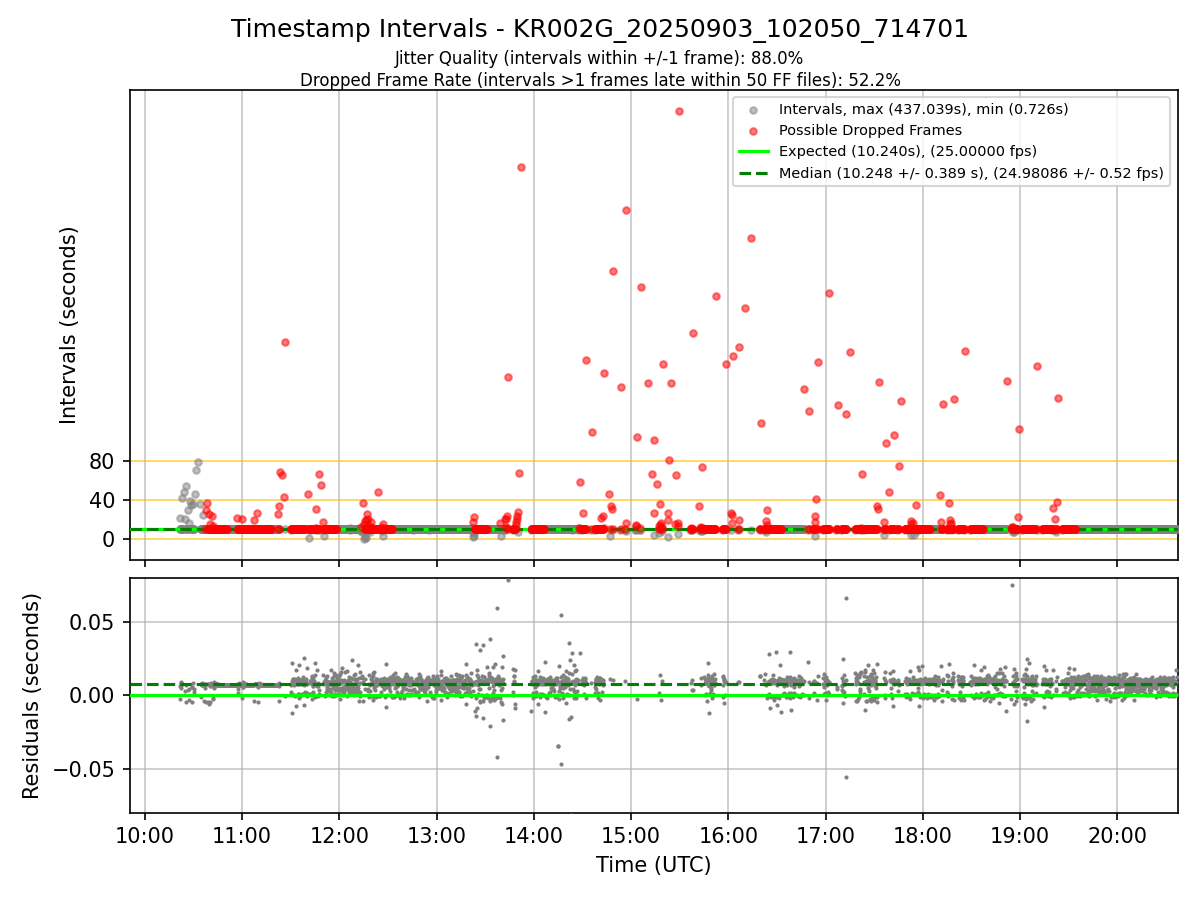Select the 'Dropped Frame Rate' 52.2% subtitle line
The width and height of the screenshot is (1200, 900).
(x=599, y=80)
